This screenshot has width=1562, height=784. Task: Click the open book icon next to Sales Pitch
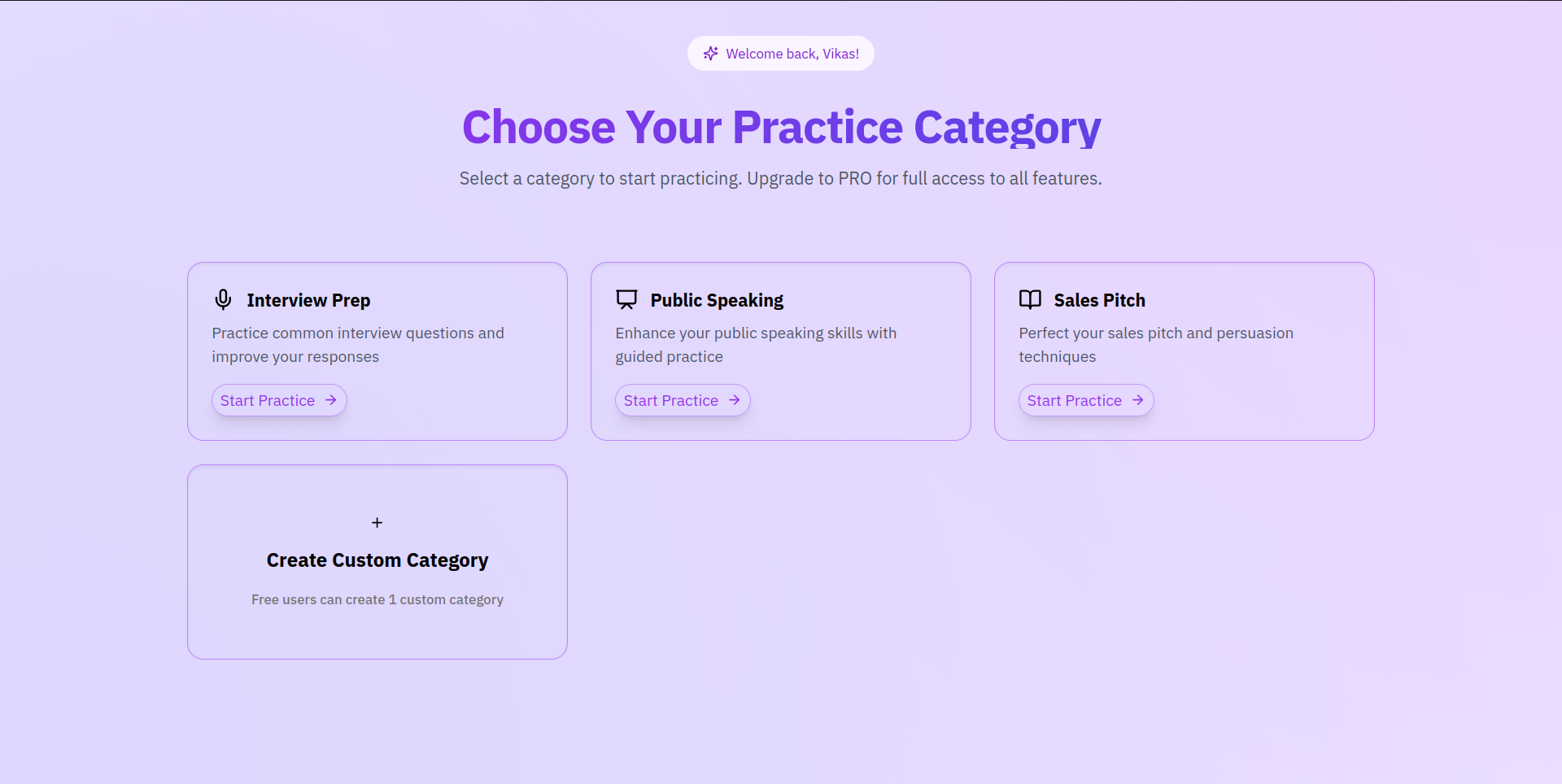coord(1030,299)
